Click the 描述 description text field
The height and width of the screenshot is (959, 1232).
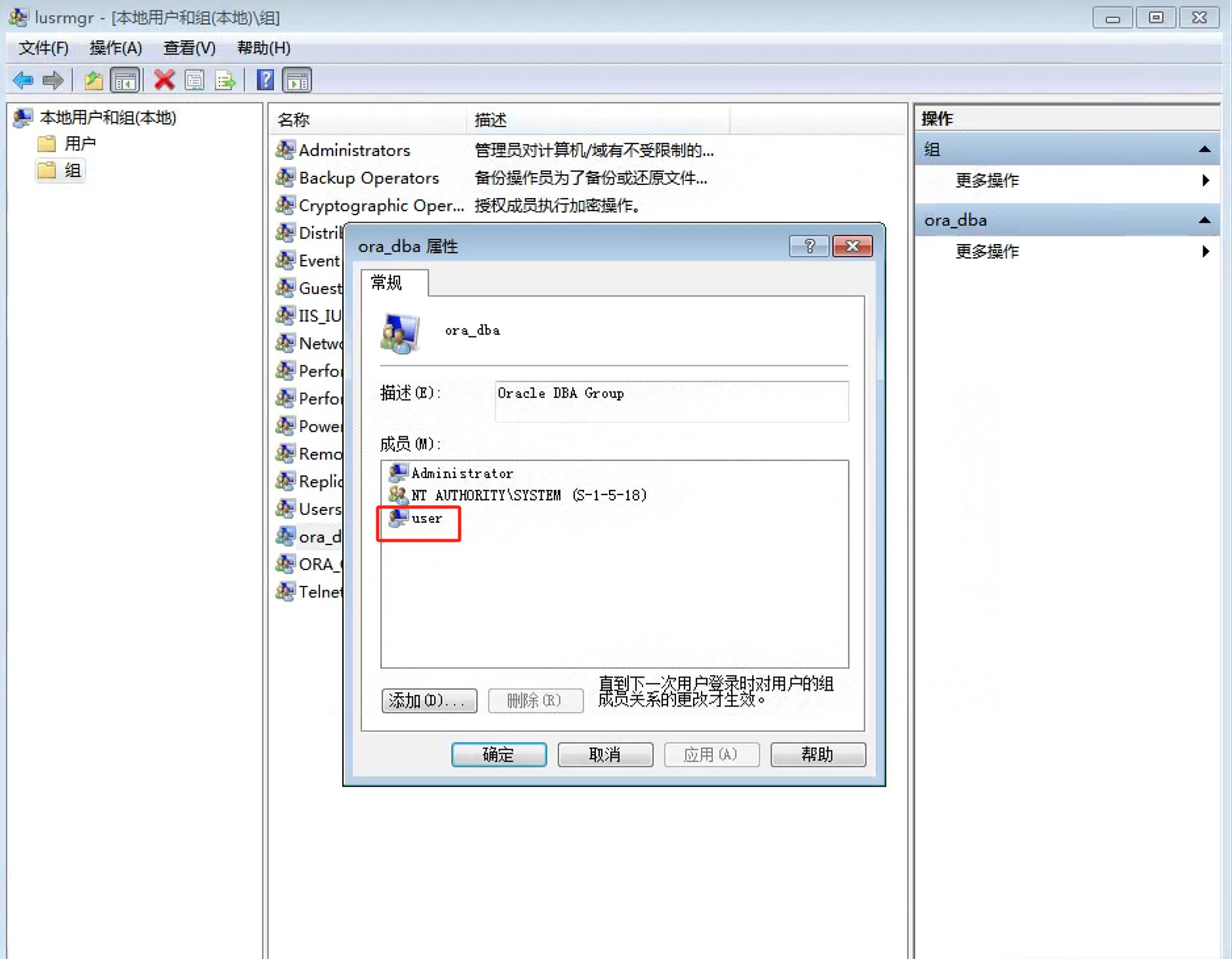671,401
